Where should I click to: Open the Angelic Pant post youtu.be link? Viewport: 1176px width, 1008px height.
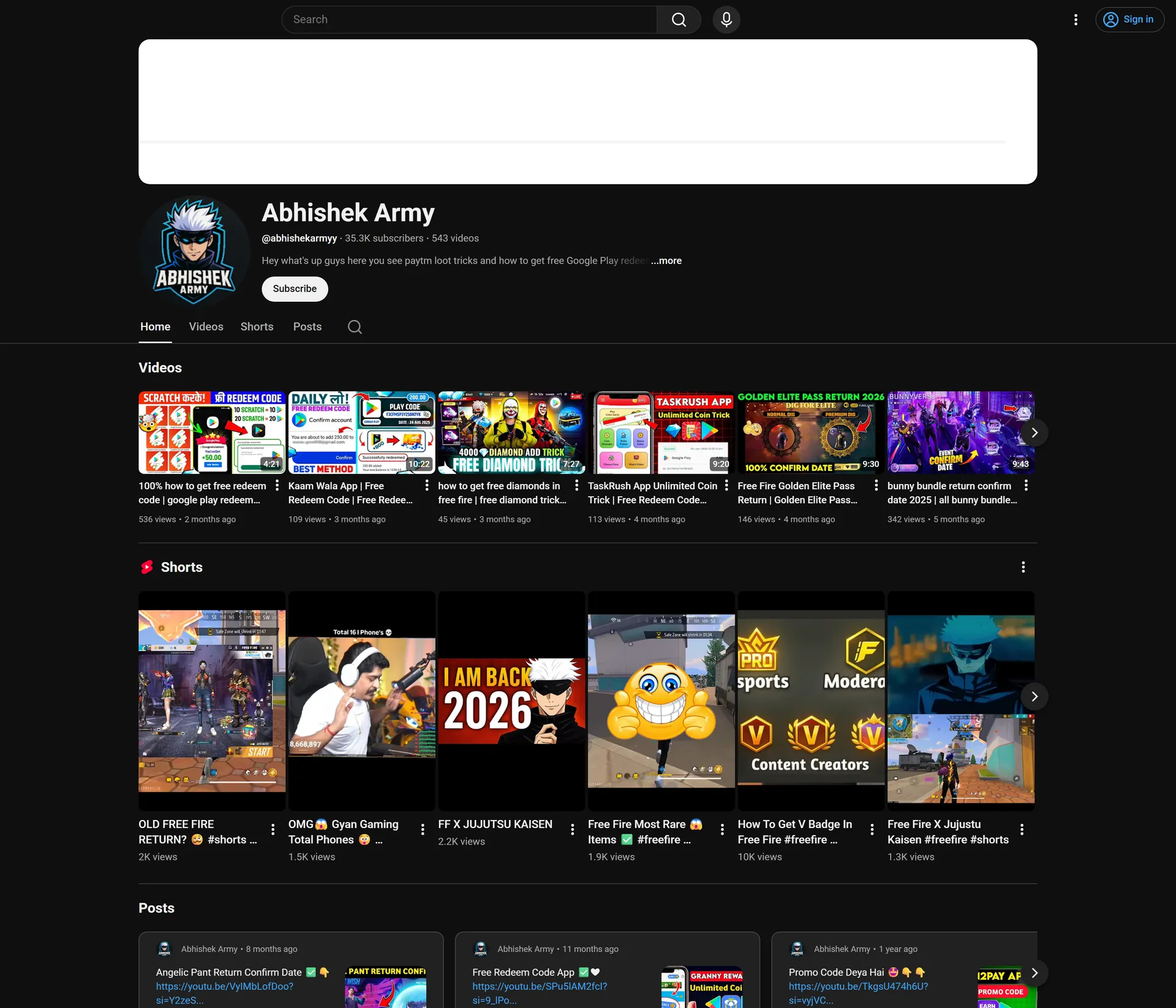pyautogui.click(x=225, y=993)
